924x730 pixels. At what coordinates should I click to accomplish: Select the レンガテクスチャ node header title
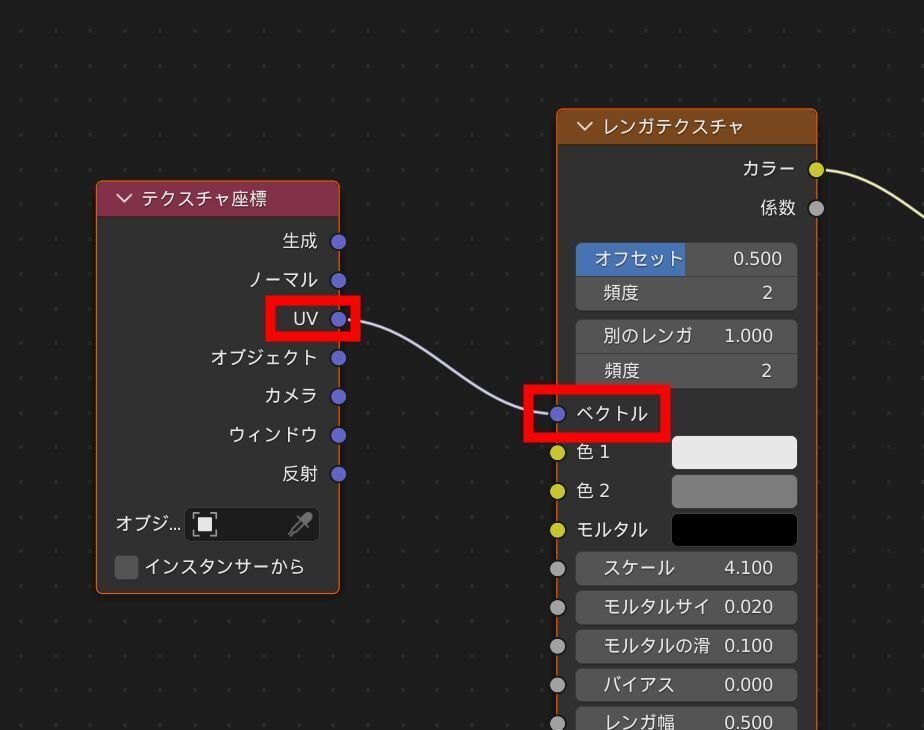[x=672, y=127]
